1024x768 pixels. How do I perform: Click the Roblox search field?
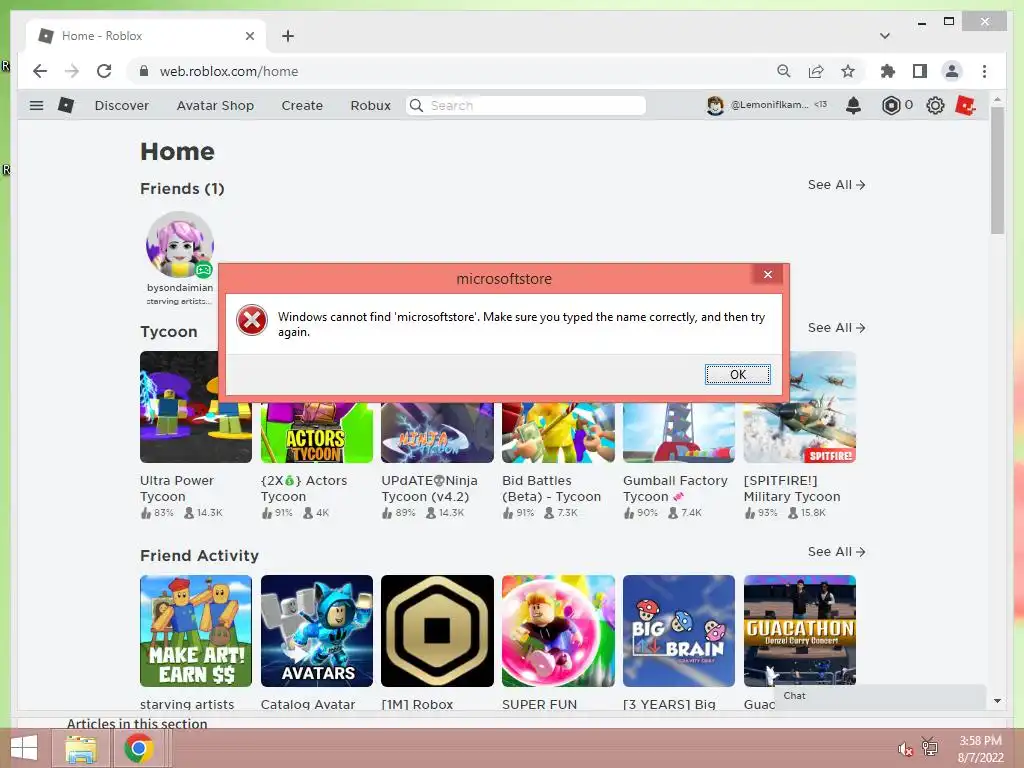[x=526, y=105]
